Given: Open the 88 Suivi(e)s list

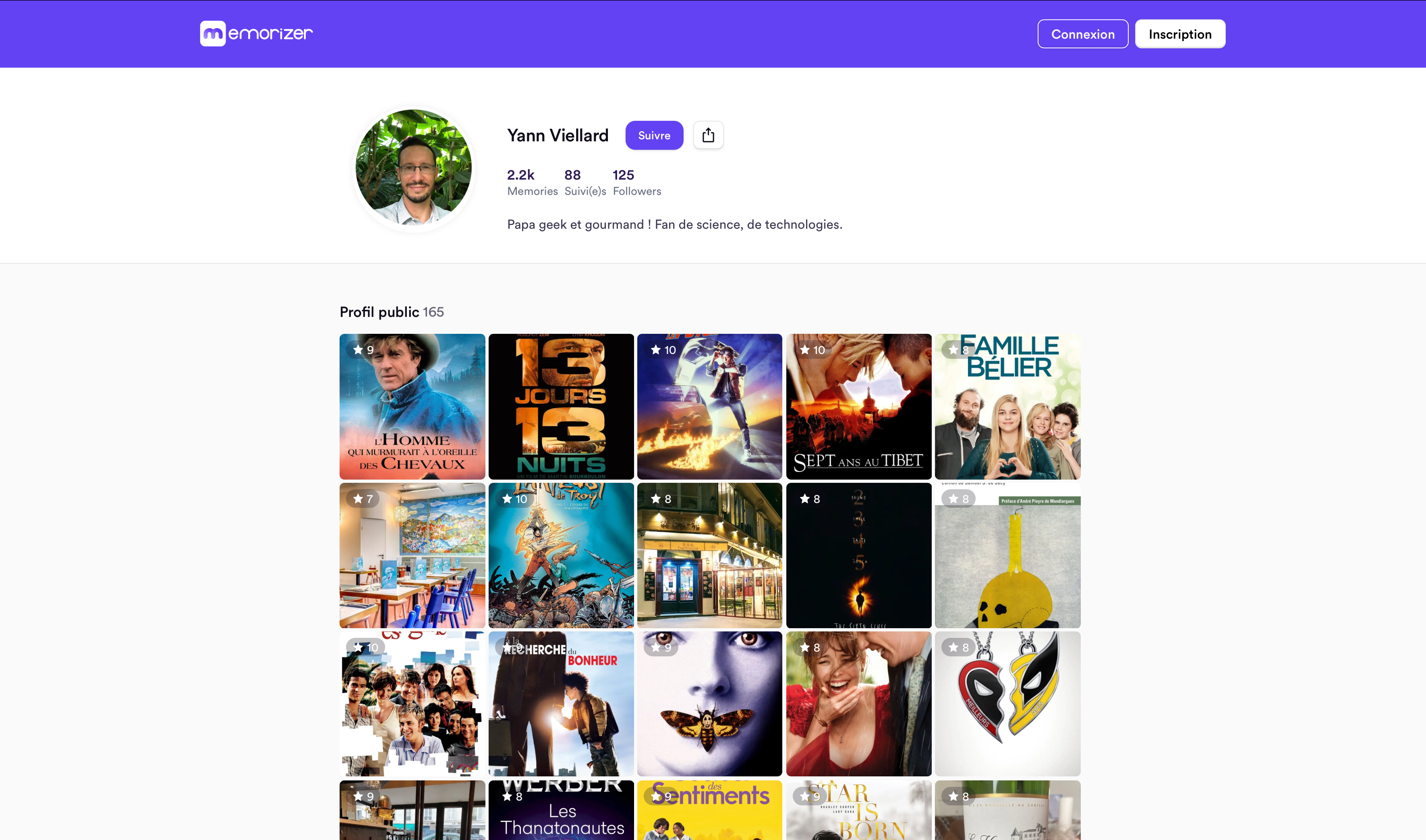Looking at the screenshot, I should coord(585,182).
